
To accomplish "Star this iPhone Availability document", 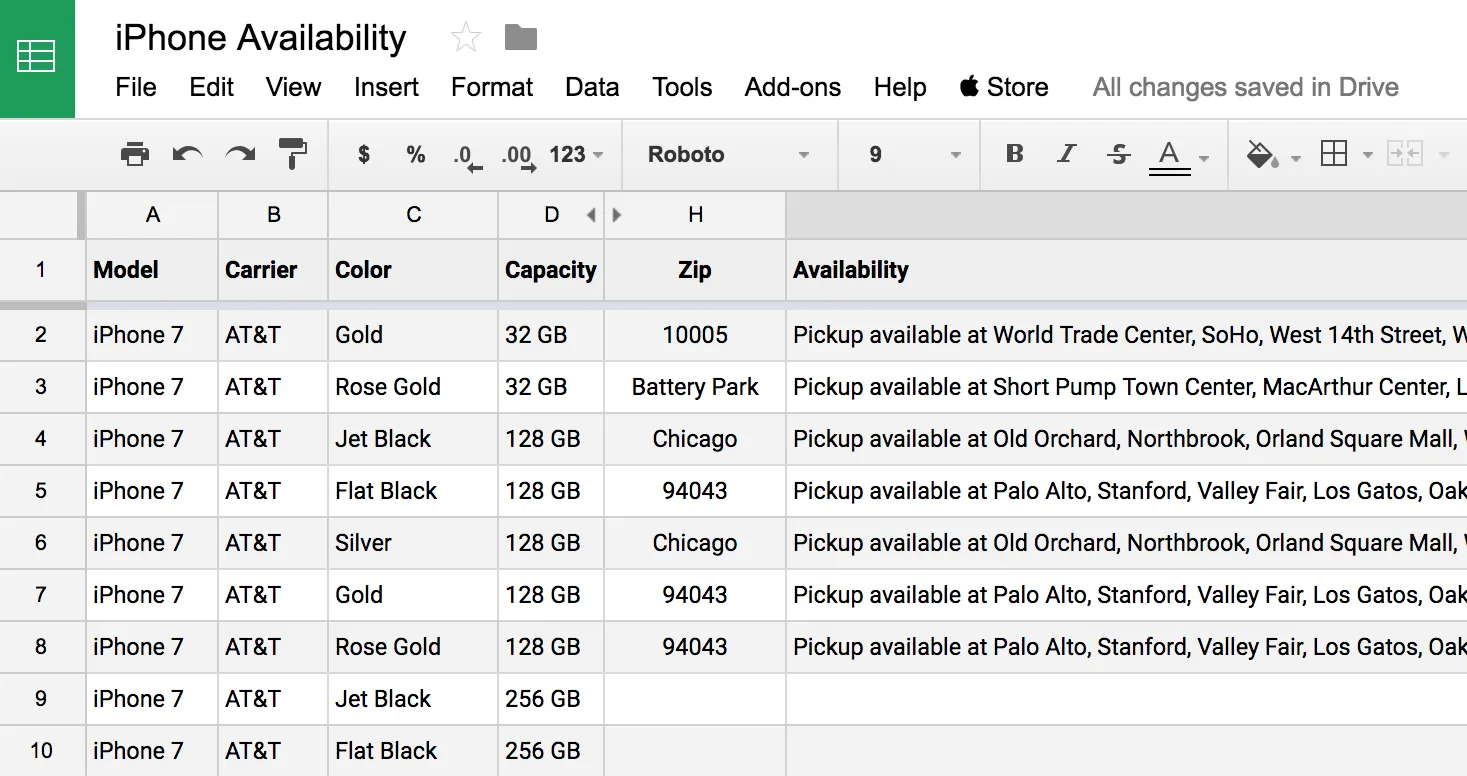I will coord(466,38).
